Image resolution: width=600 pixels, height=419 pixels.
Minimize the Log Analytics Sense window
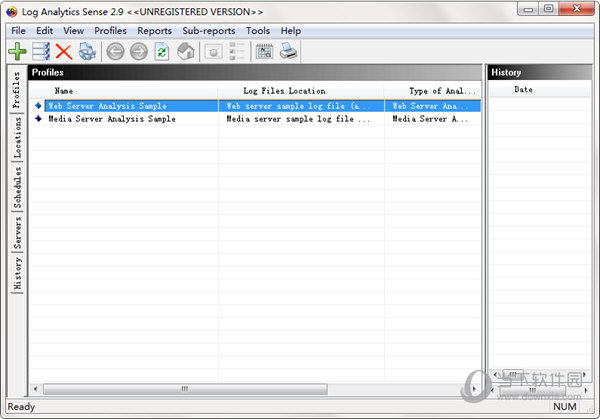click(x=528, y=9)
